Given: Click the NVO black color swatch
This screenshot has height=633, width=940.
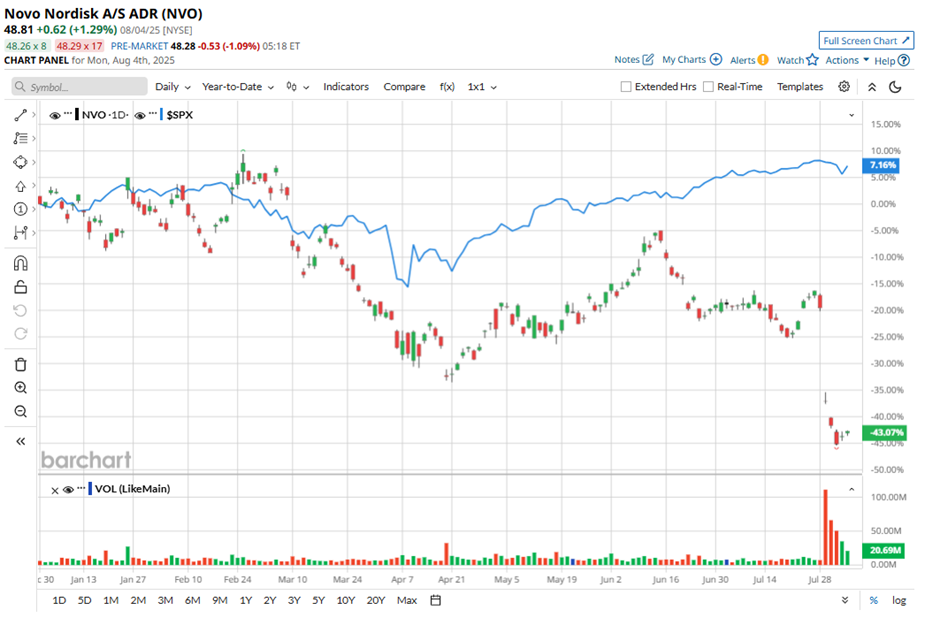Looking at the screenshot, I should click(77, 114).
